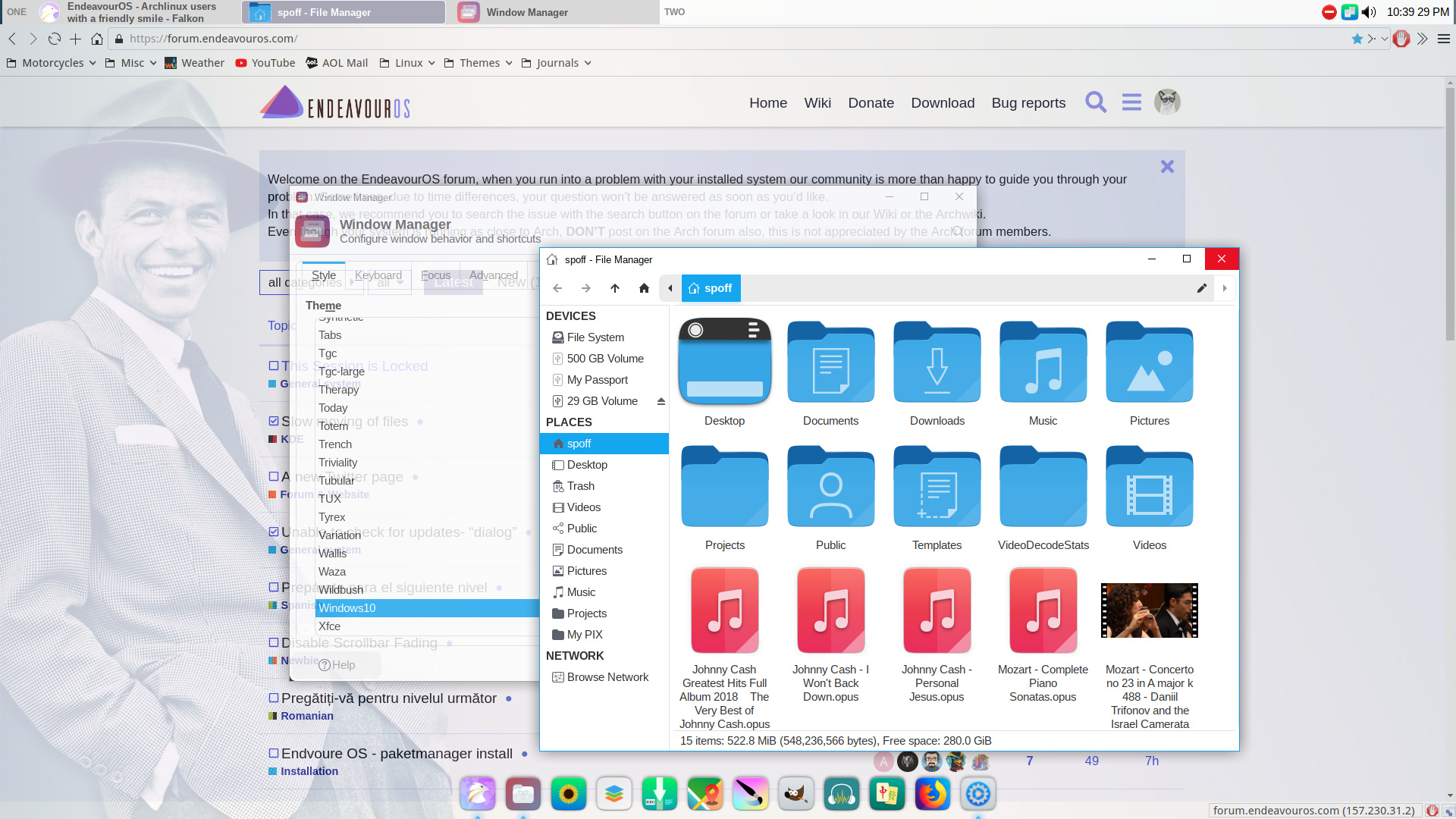Click the forum search magnifier icon
The width and height of the screenshot is (1456, 819).
tap(1096, 102)
